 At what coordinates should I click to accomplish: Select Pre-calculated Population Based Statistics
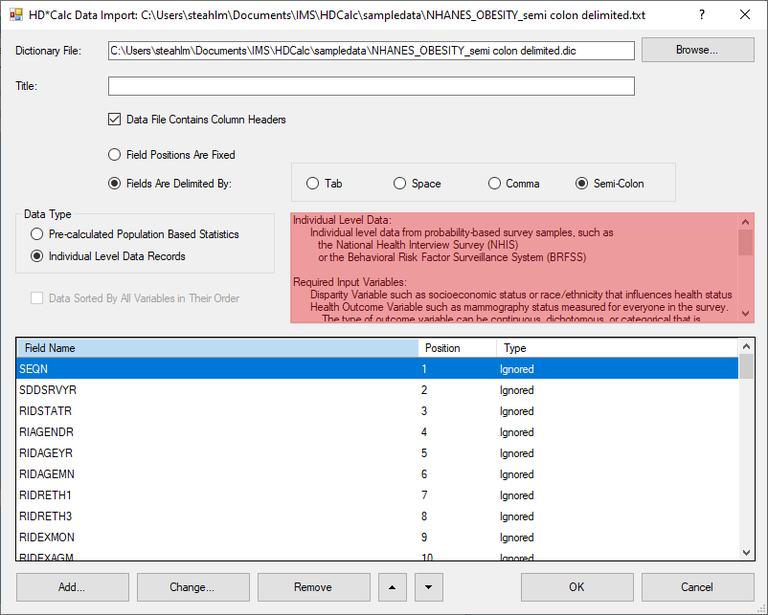[37, 234]
